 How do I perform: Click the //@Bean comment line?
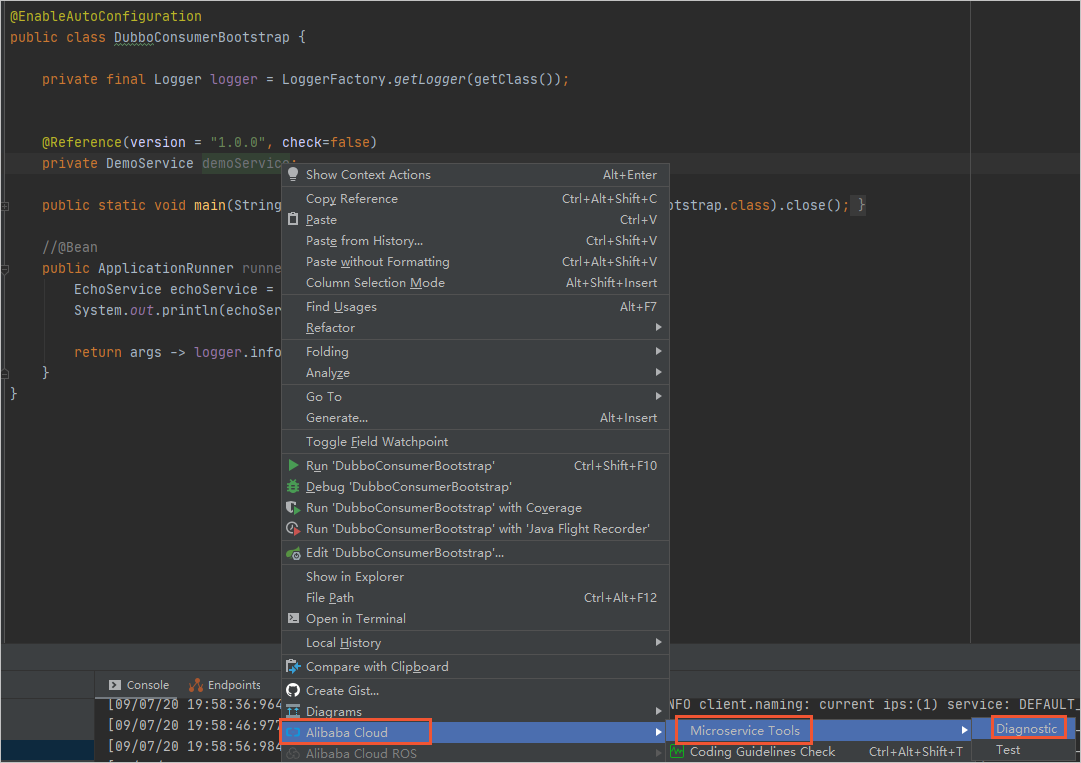70,247
